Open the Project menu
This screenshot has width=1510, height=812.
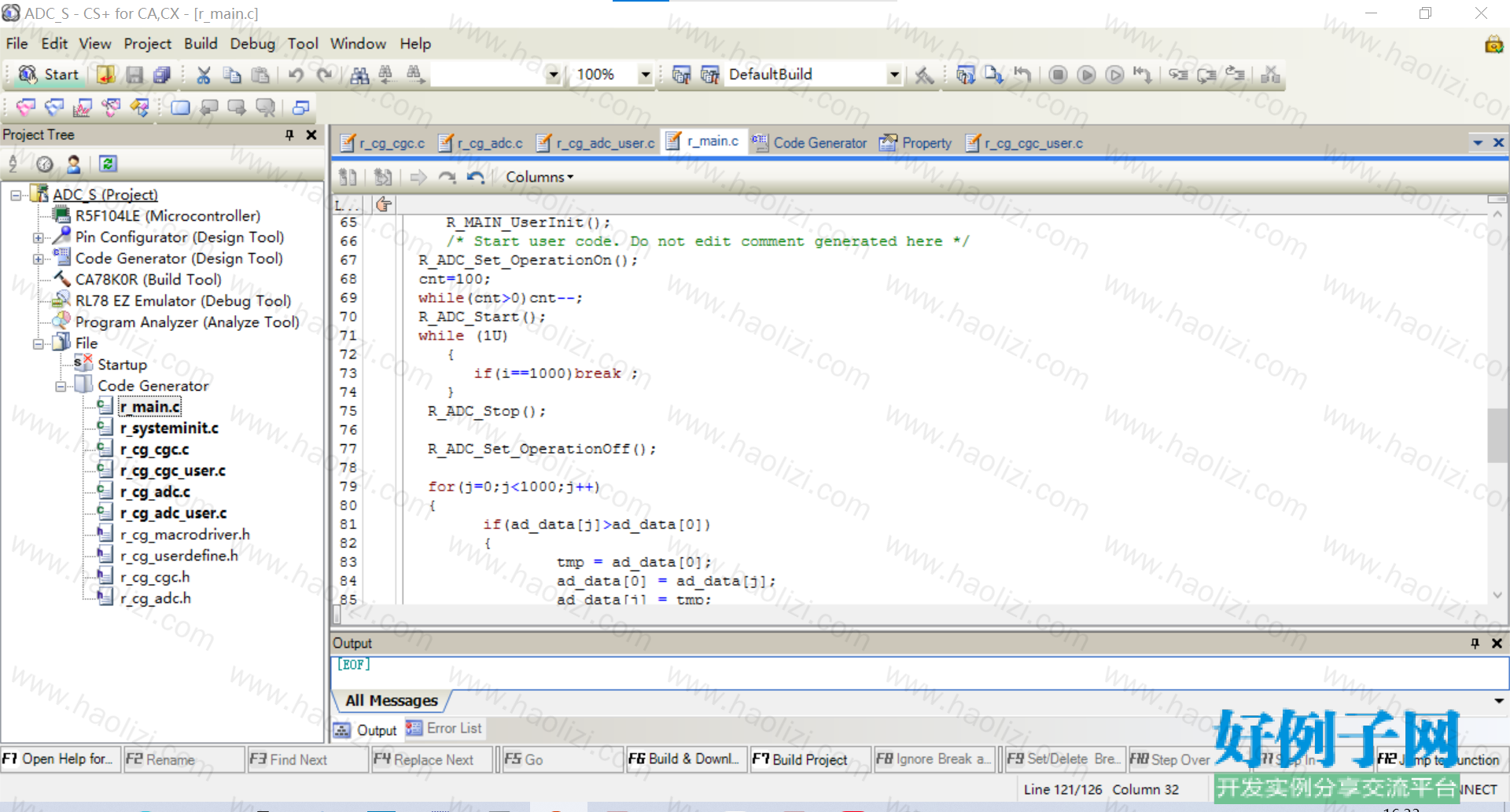(x=147, y=43)
